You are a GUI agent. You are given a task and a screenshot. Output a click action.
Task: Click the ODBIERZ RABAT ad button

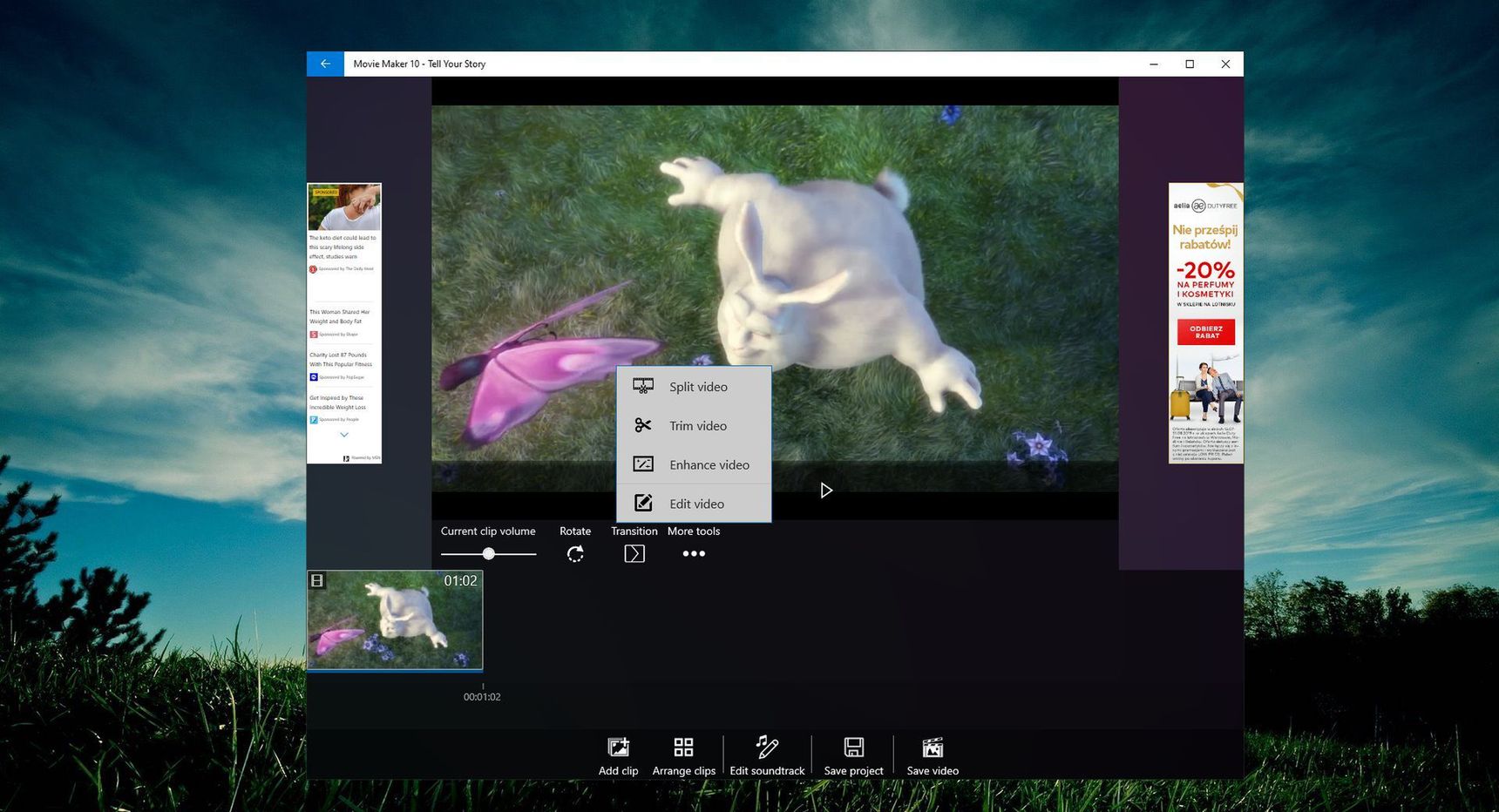1206,332
